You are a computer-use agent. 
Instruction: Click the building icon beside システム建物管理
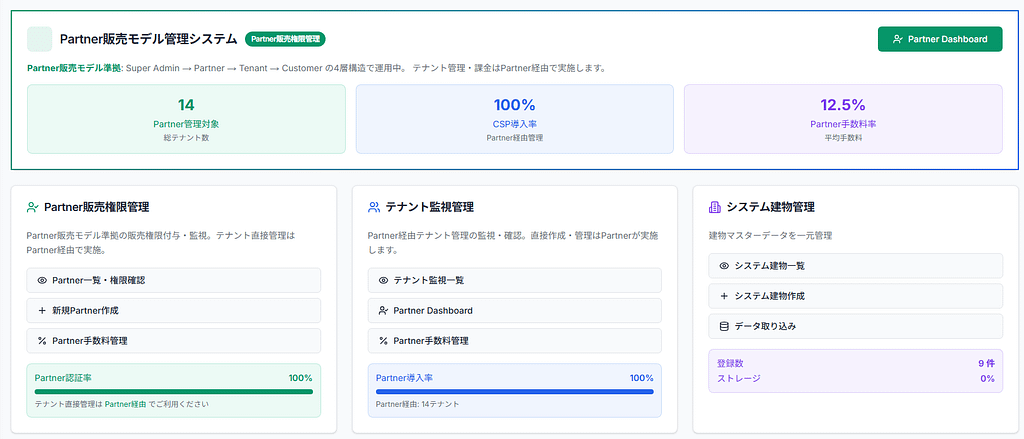(x=715, y=207)
